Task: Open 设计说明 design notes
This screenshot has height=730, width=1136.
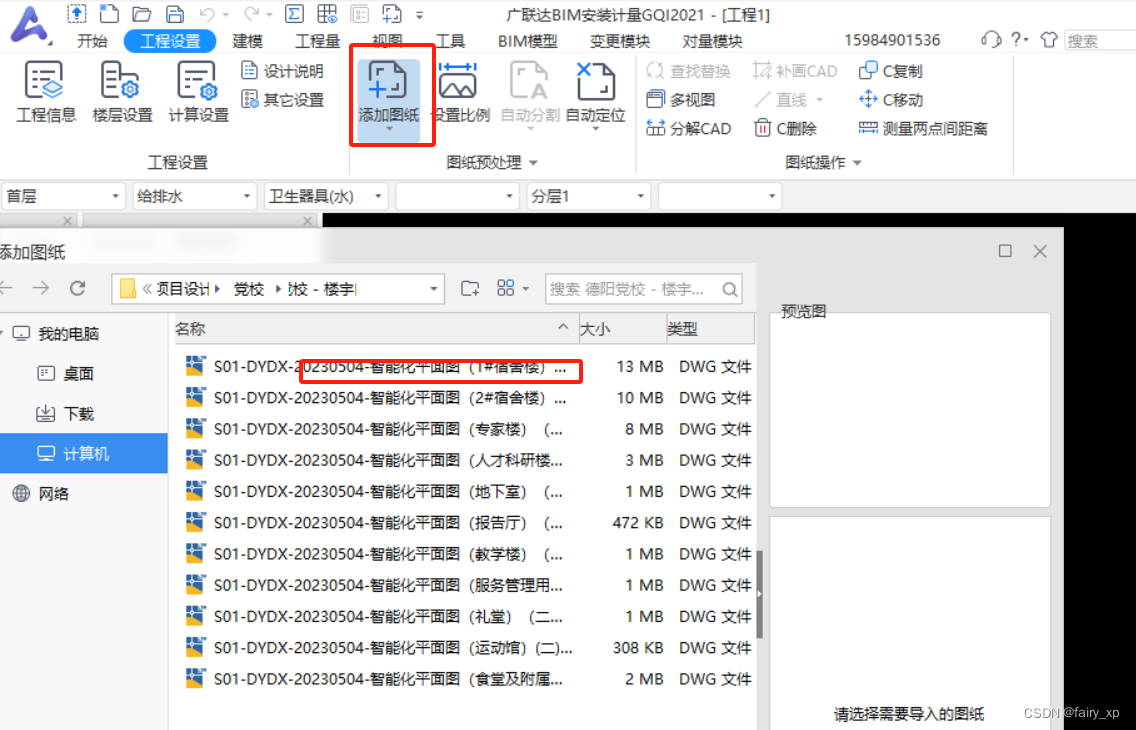Action: coord(282,71)
